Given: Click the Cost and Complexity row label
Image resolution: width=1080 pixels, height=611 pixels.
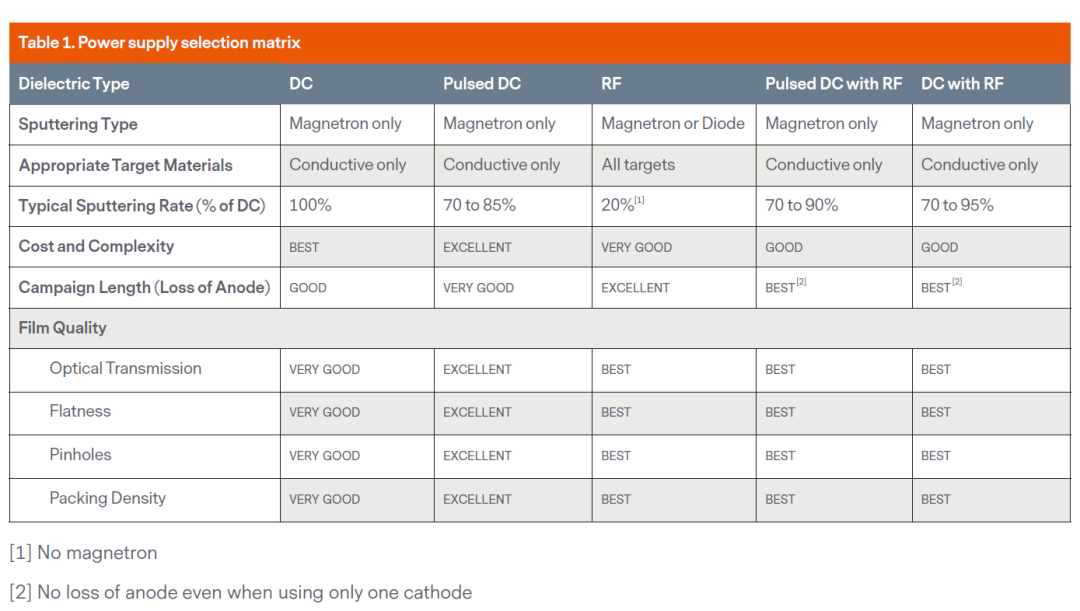Looking at the screenshot, I should 96,246.
